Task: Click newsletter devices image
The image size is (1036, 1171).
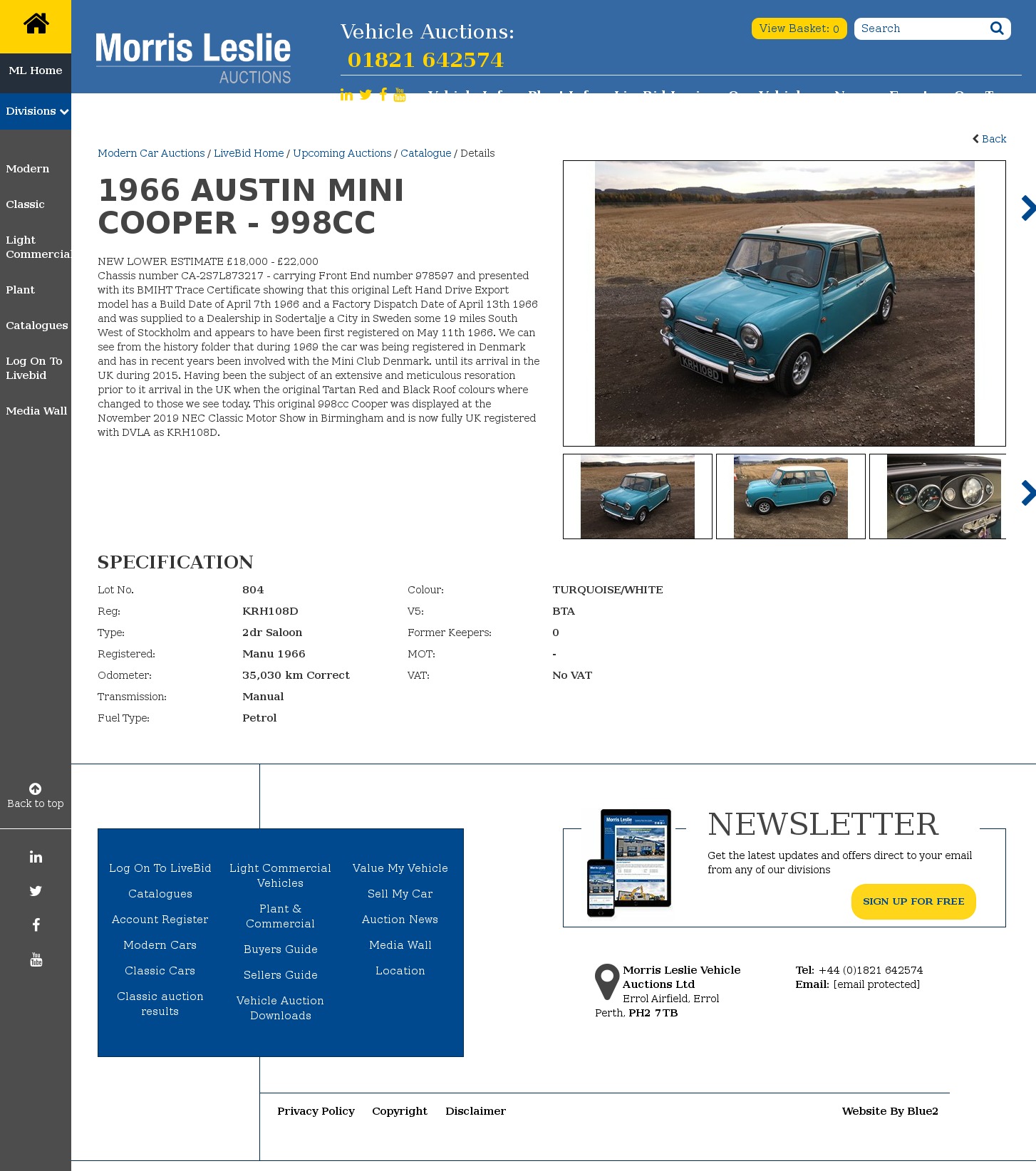Action: point(629,863)
